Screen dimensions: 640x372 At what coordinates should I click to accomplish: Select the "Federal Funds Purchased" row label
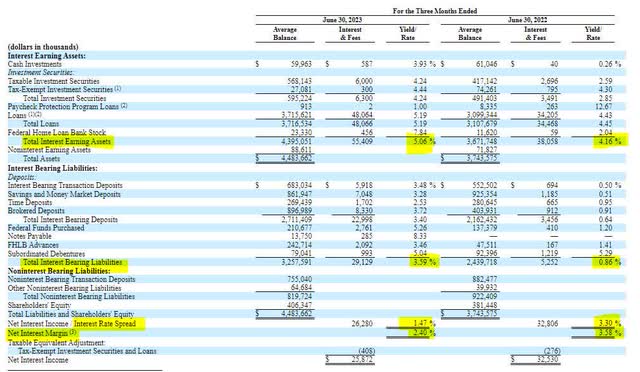pos(46,228)
